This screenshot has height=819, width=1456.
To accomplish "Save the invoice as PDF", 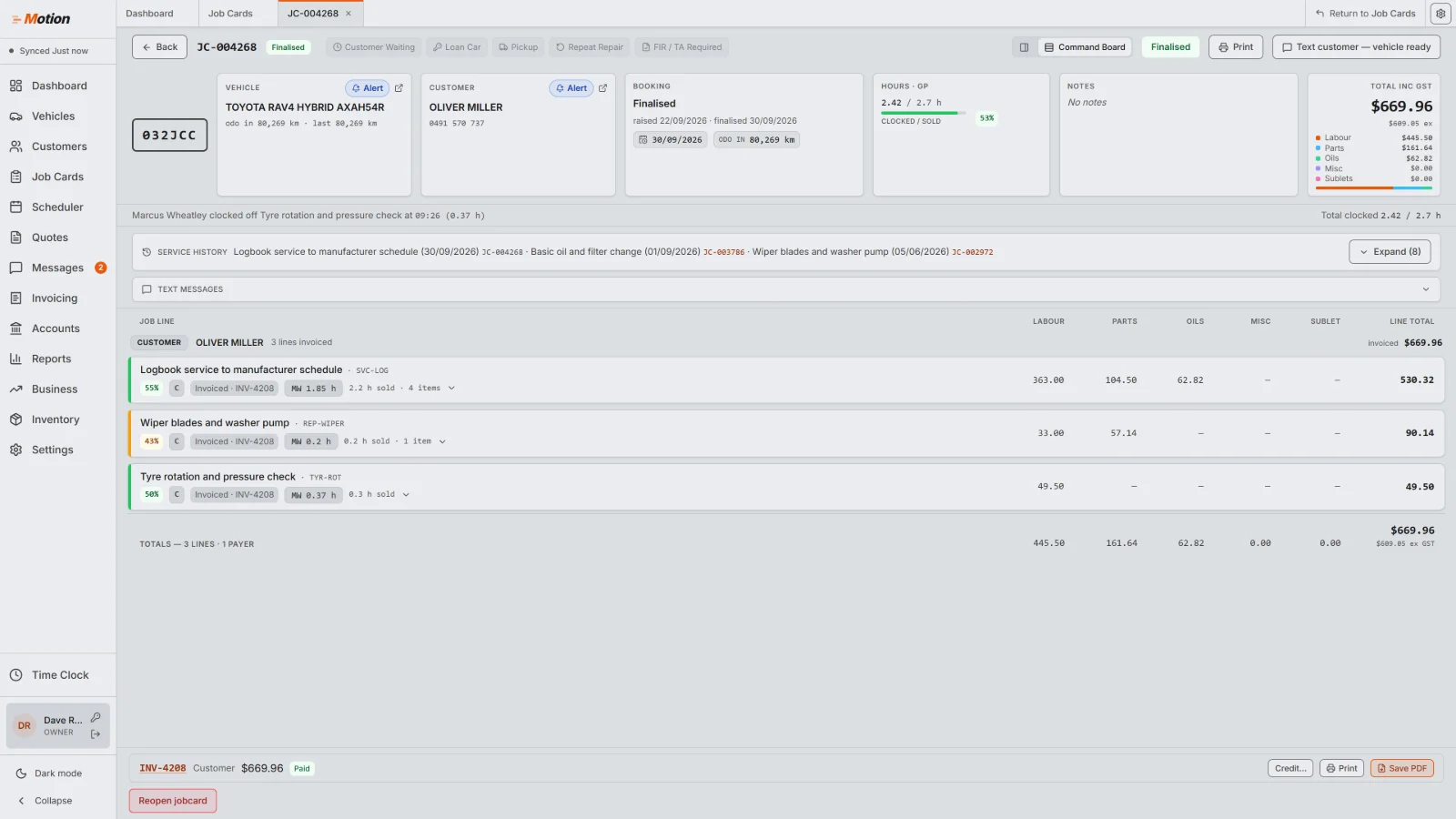I will coord(1402,769).
